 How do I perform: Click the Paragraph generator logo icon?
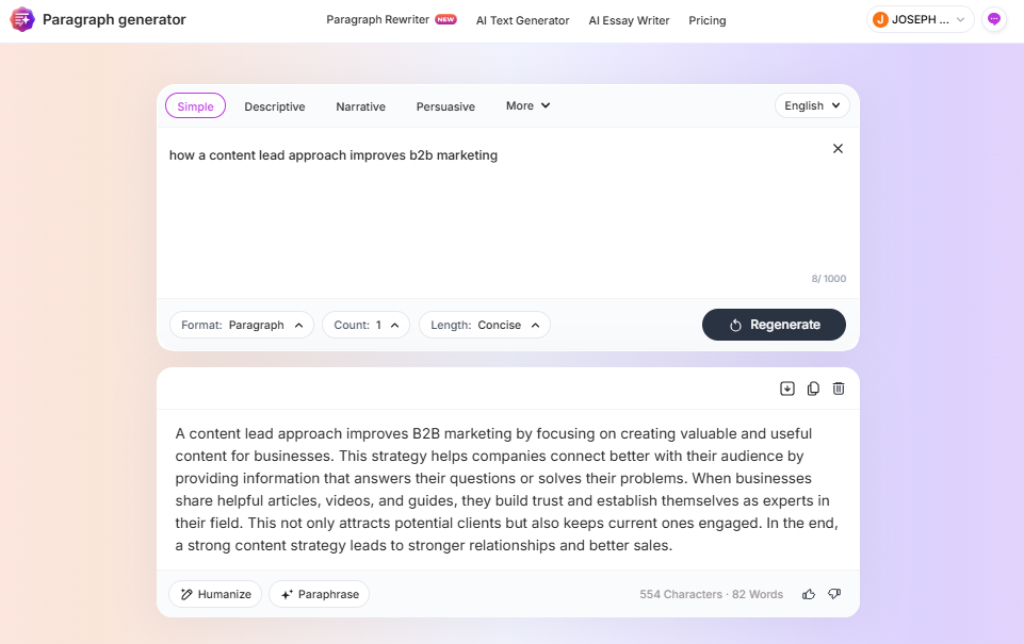click(x=22, y=20)
